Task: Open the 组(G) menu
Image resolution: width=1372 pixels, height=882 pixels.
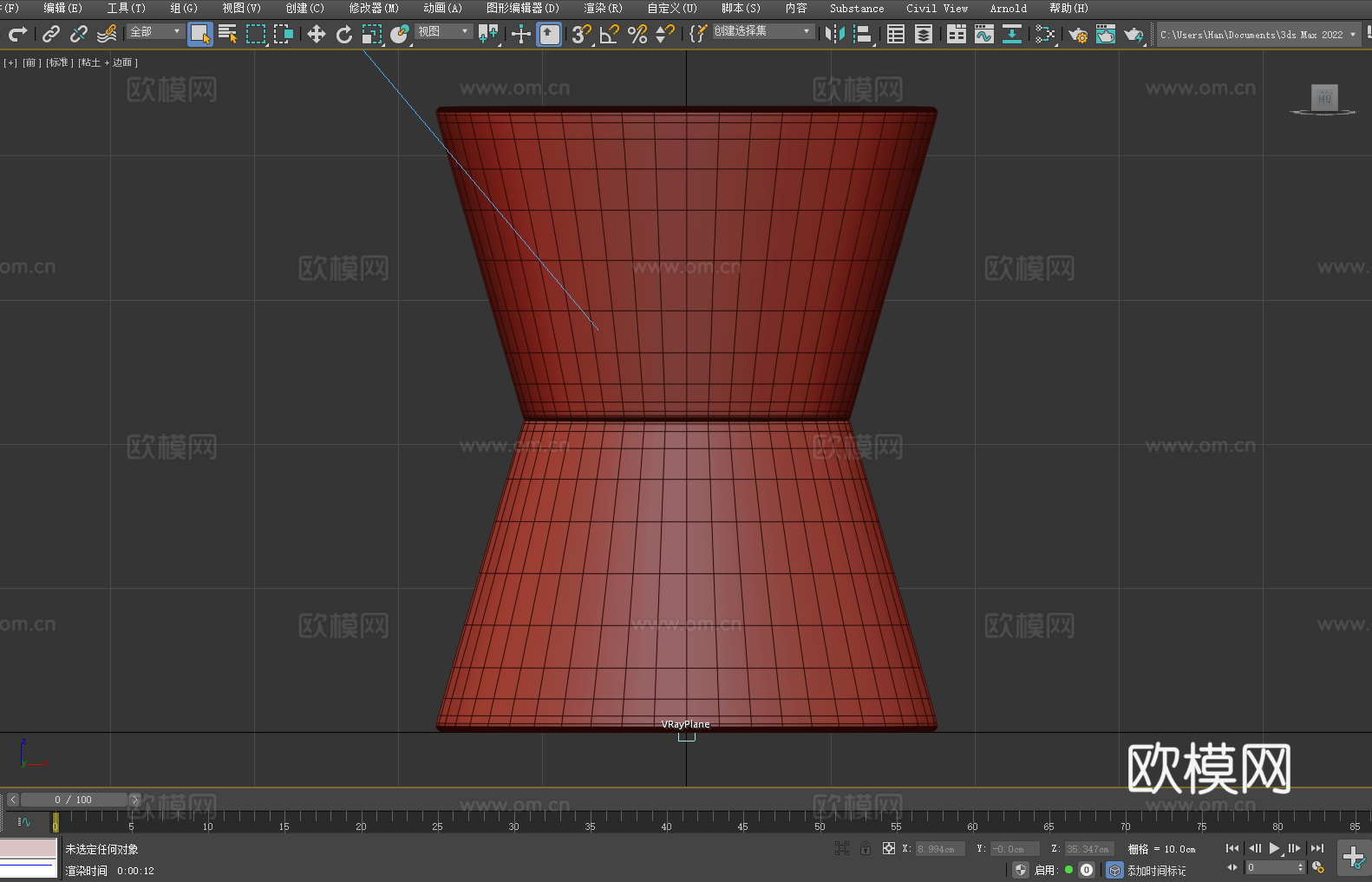Action: (x=184, y=8)
